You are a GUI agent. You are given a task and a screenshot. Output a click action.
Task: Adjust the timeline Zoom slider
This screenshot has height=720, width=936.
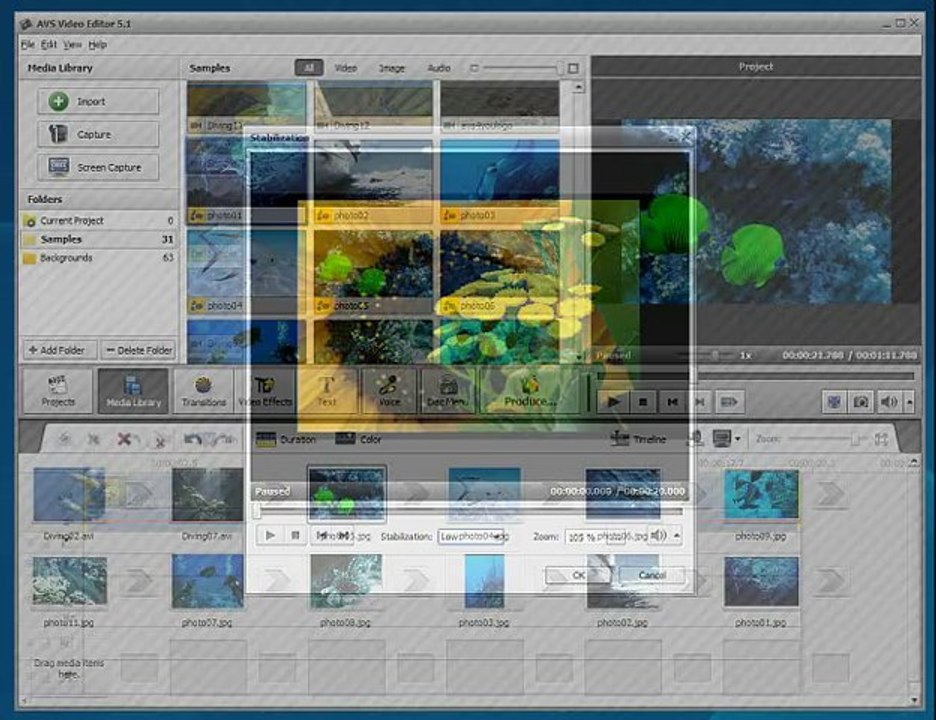827,439
